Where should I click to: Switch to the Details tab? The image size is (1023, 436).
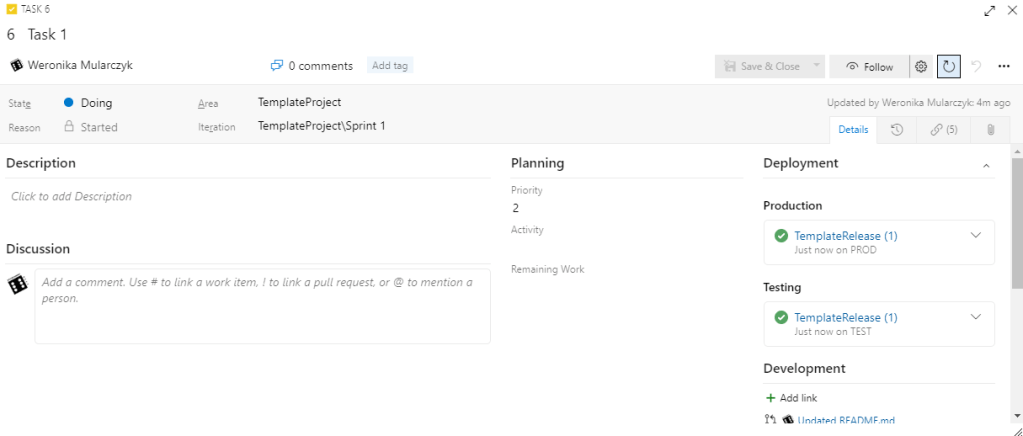tap(853, 130)
